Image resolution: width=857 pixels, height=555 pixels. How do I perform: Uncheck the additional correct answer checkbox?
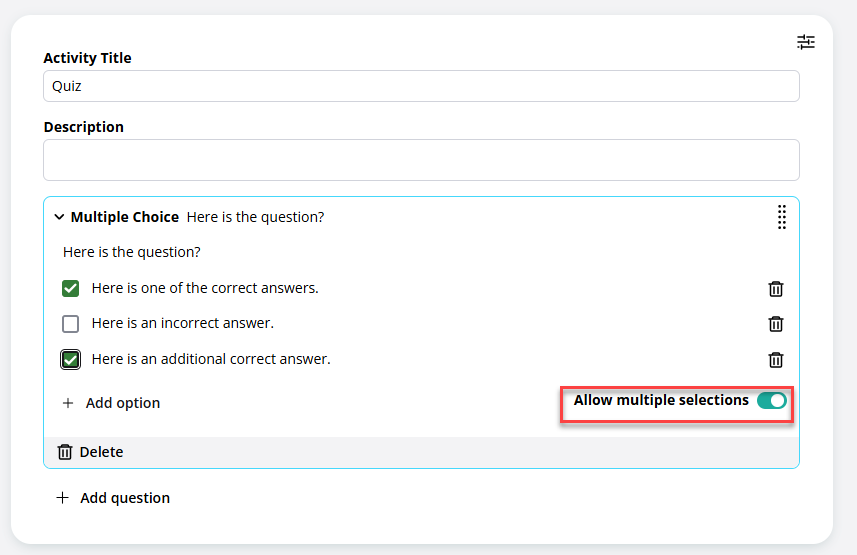71,359
